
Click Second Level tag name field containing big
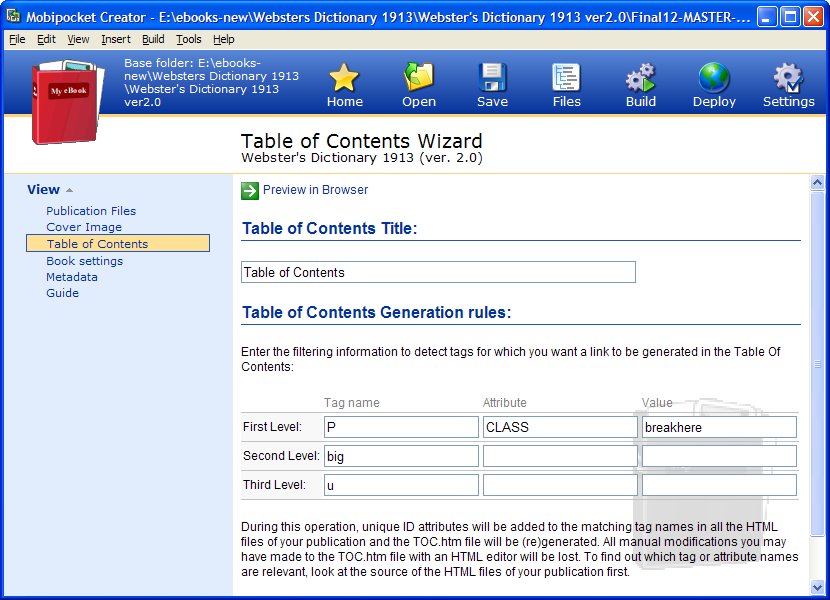pyautogui.click(x=401, y=456)
